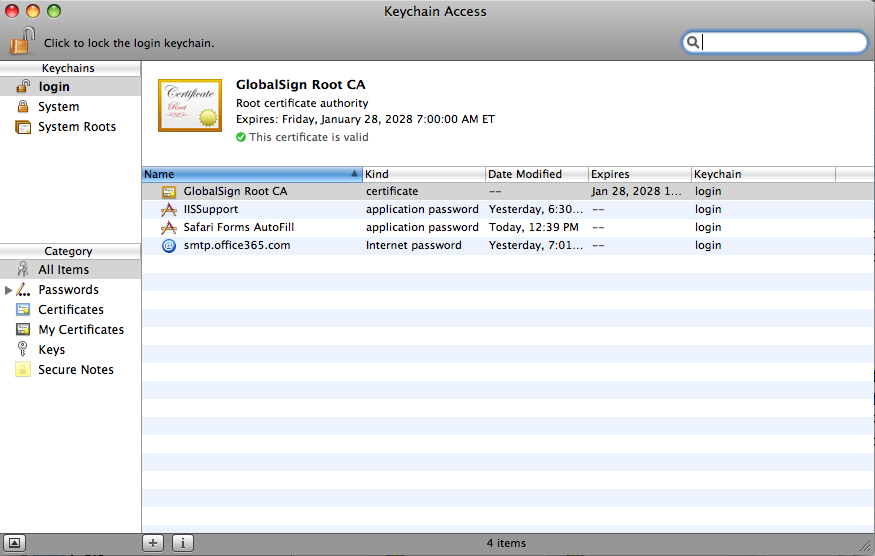This screenshot has width=875, height=556.
Task: Select the System keychain
Action: [70, 107]
